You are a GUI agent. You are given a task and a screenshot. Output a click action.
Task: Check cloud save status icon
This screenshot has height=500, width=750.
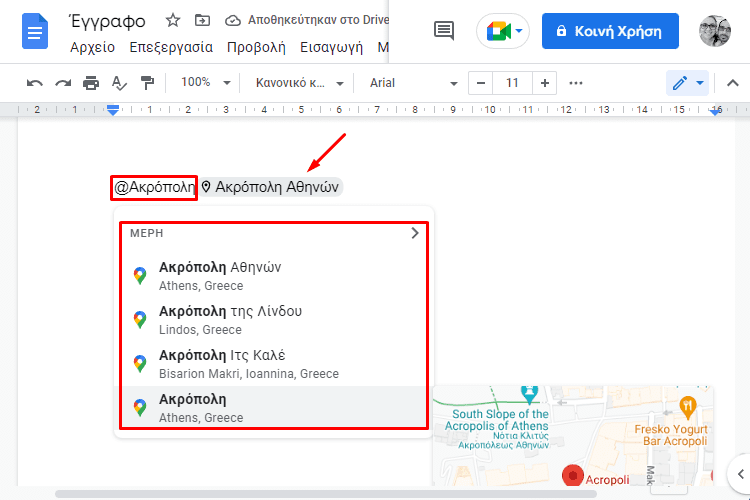(233, 21)
